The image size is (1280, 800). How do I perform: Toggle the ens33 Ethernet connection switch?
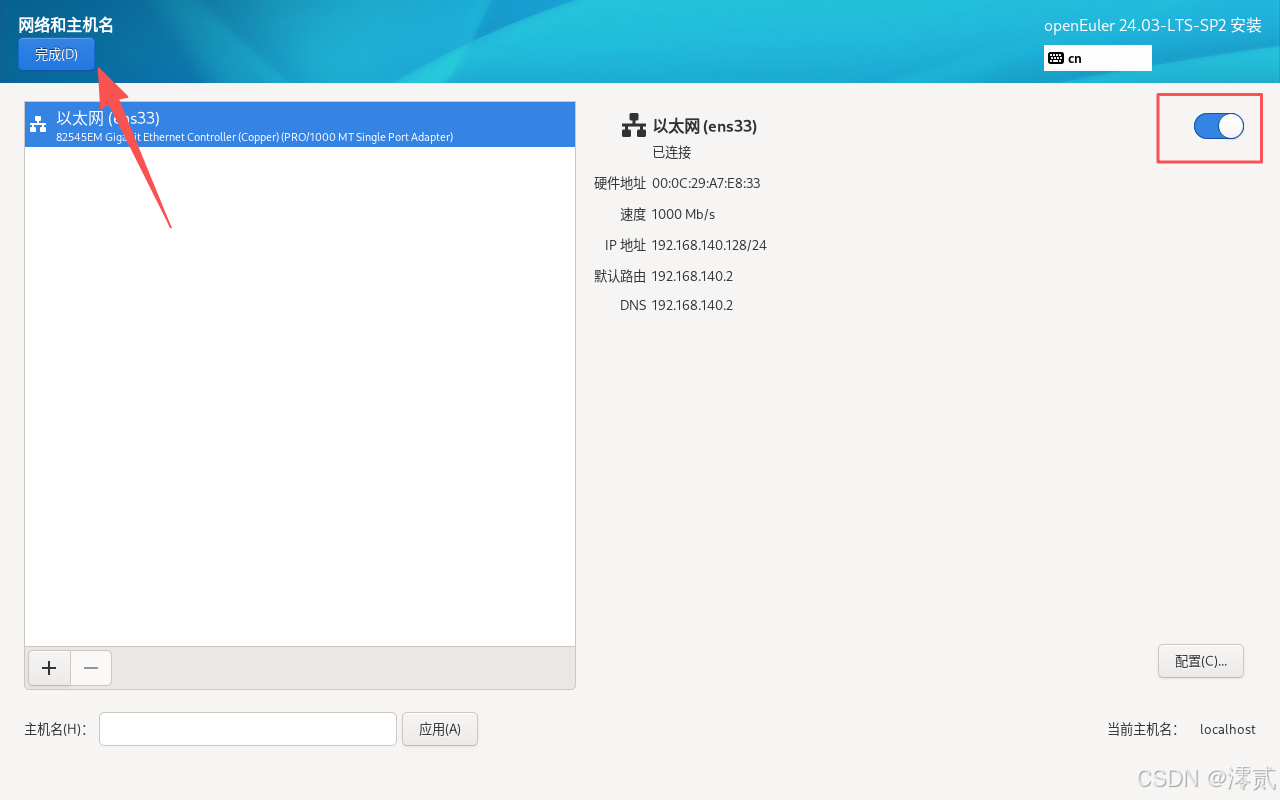[x=1218, y=126]
